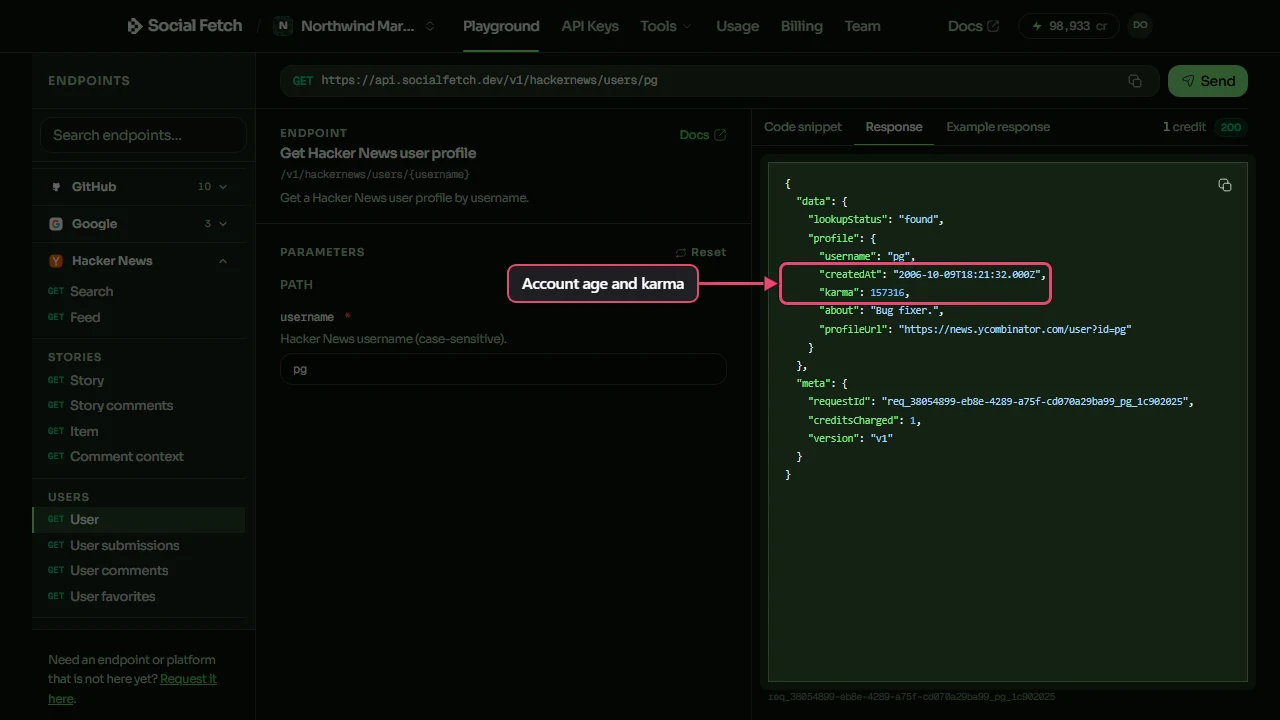Screen dimensions: 1280x720
Task: Click the Northwind workspace N badge
Action: [283, 26]
